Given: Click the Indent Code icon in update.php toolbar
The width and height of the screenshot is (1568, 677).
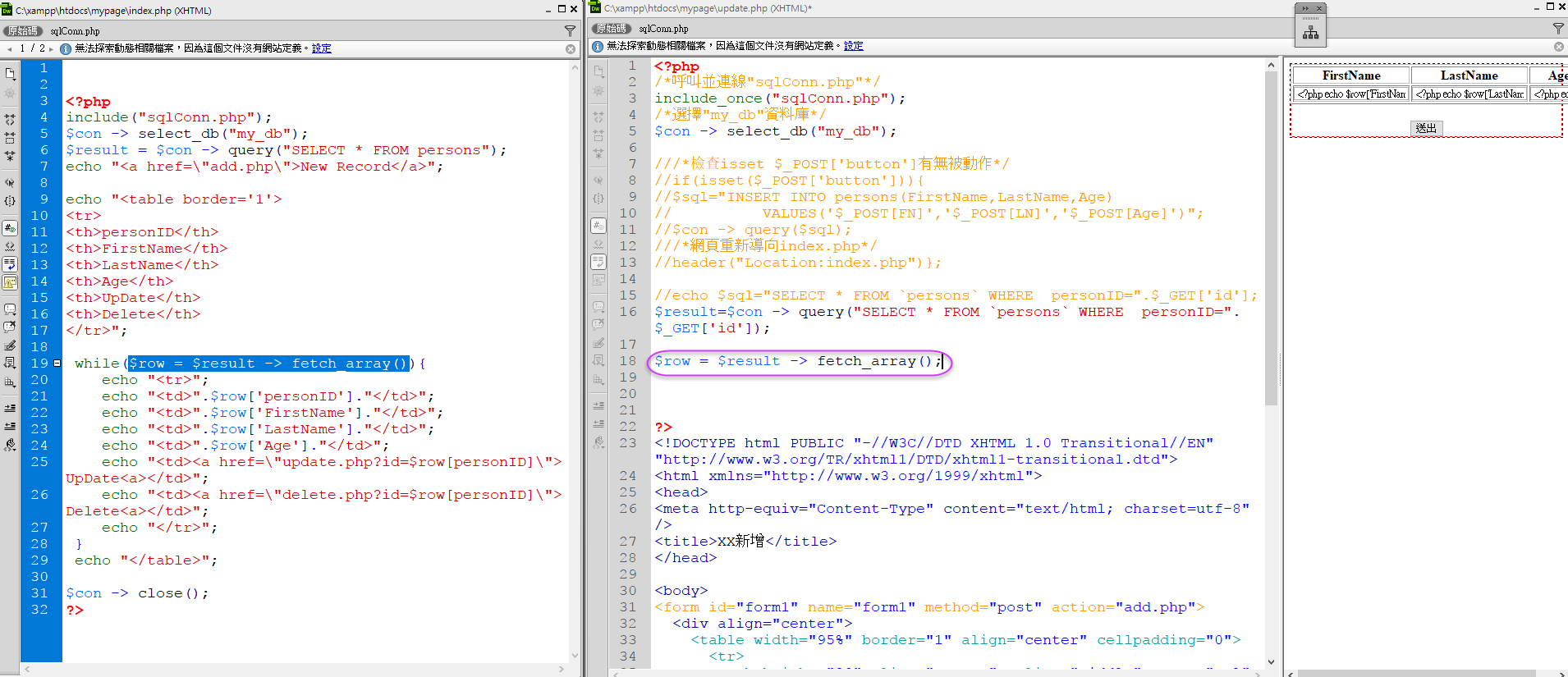Looking at the screenshot, I should (x=598, y=405).
